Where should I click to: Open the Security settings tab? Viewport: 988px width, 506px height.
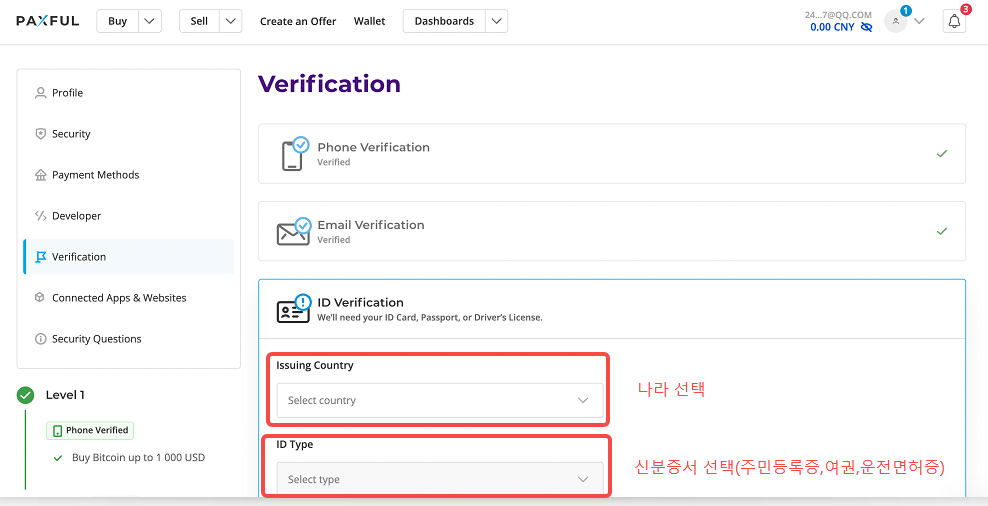coord(71,134)
